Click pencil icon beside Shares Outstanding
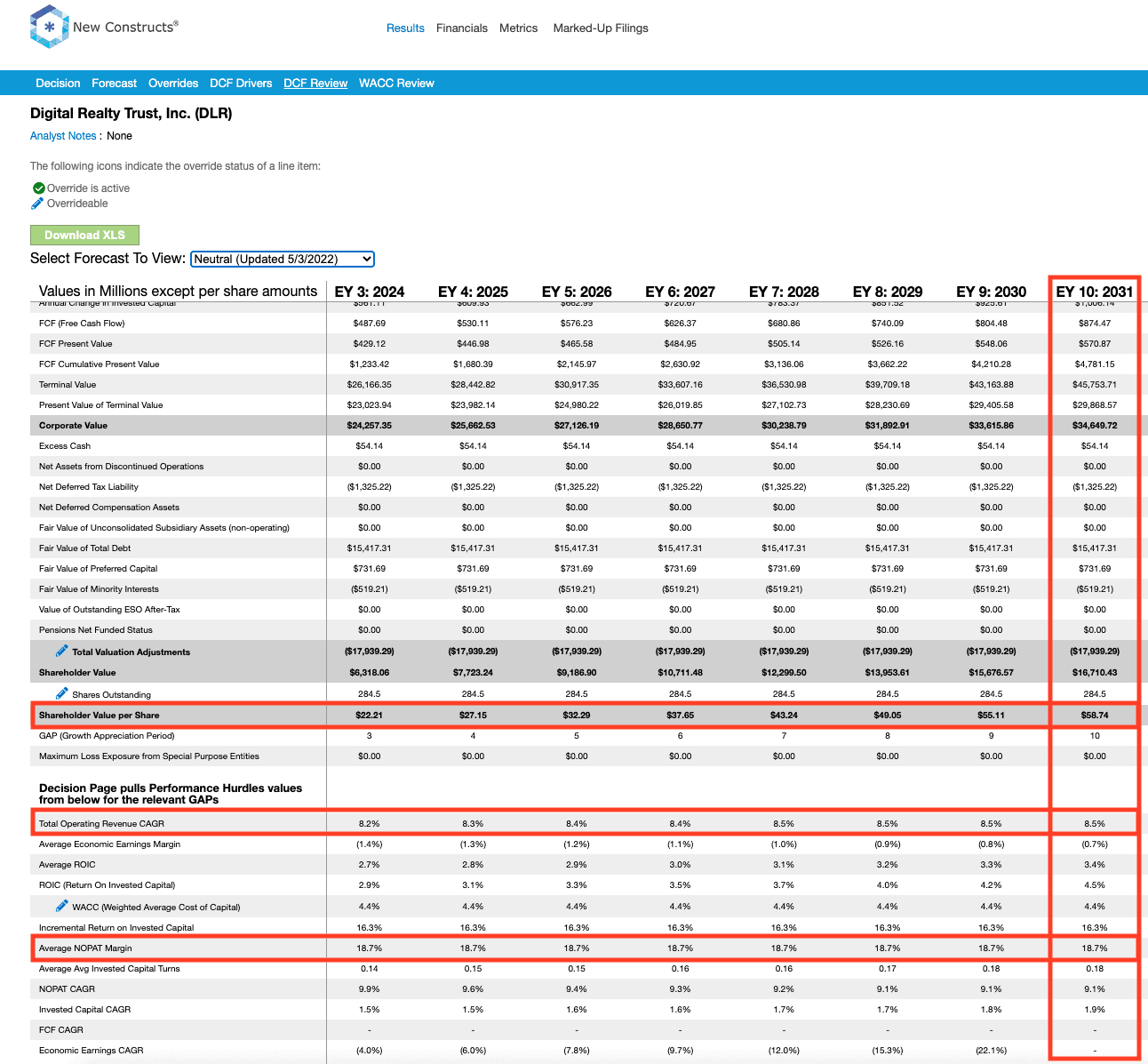1148x1064 pixels. [x=61, y=693]
